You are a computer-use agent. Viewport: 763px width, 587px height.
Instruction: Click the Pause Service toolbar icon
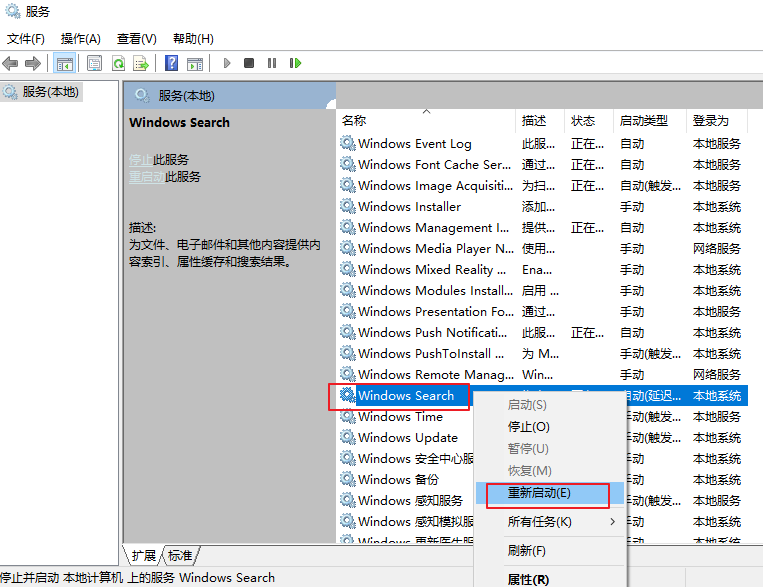pyautogui.click(x=272, y=63)
